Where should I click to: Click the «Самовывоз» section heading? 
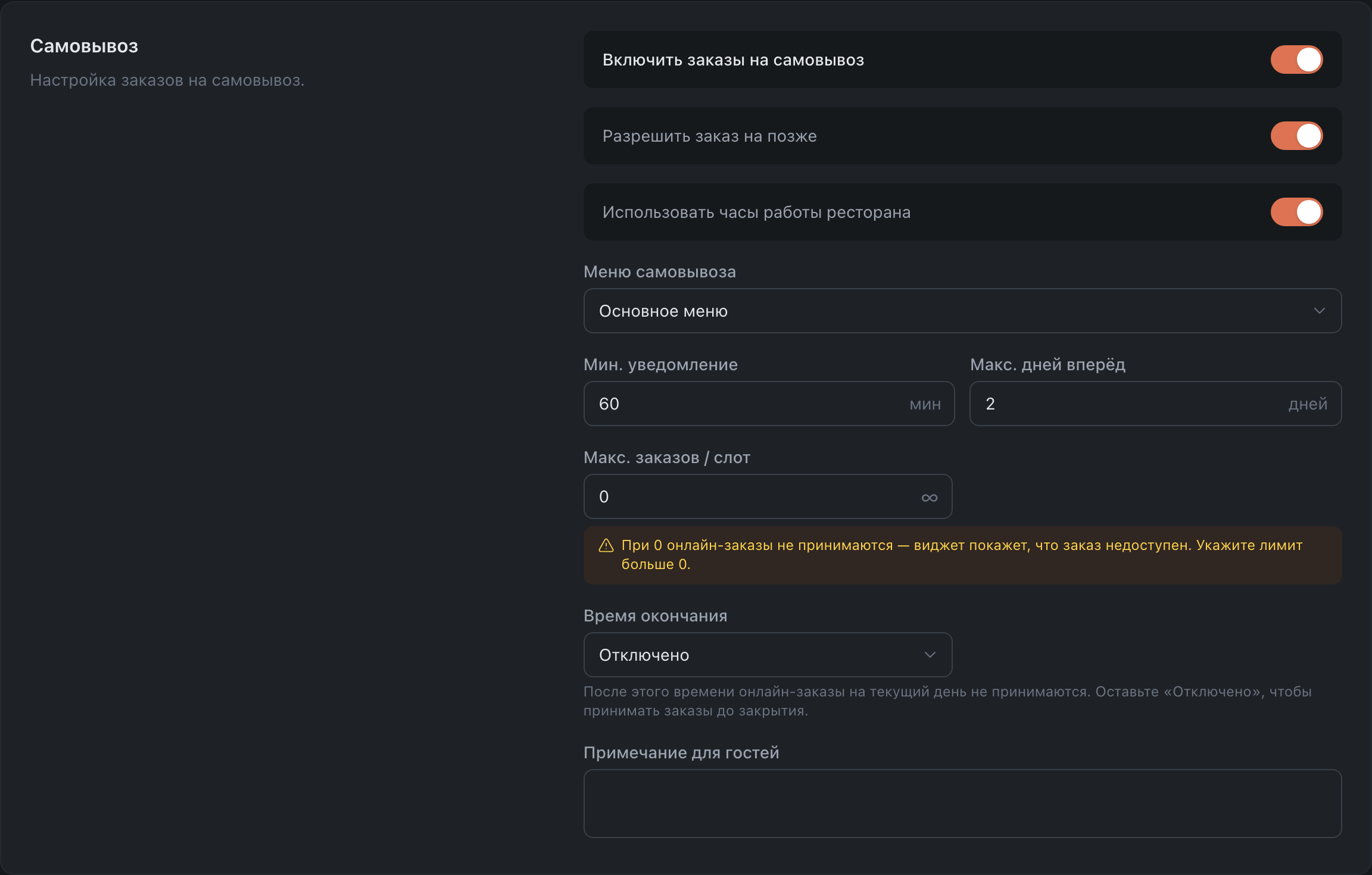click(84, 46)
